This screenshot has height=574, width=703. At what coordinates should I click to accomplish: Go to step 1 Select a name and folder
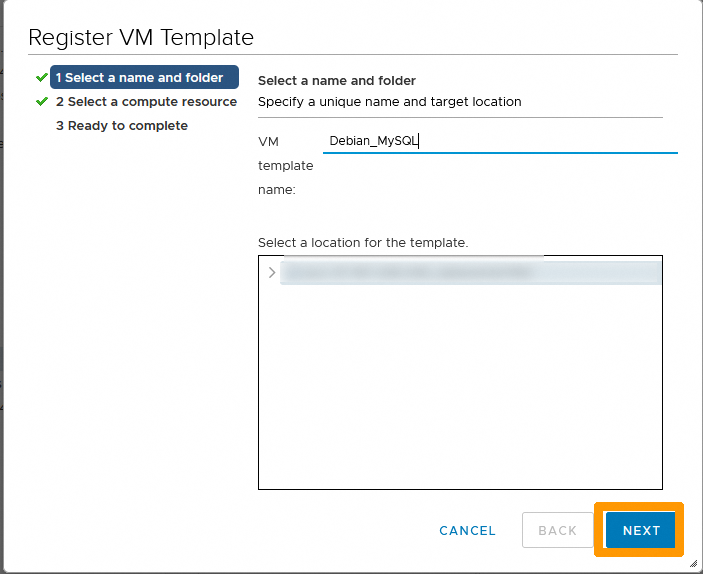144,77
